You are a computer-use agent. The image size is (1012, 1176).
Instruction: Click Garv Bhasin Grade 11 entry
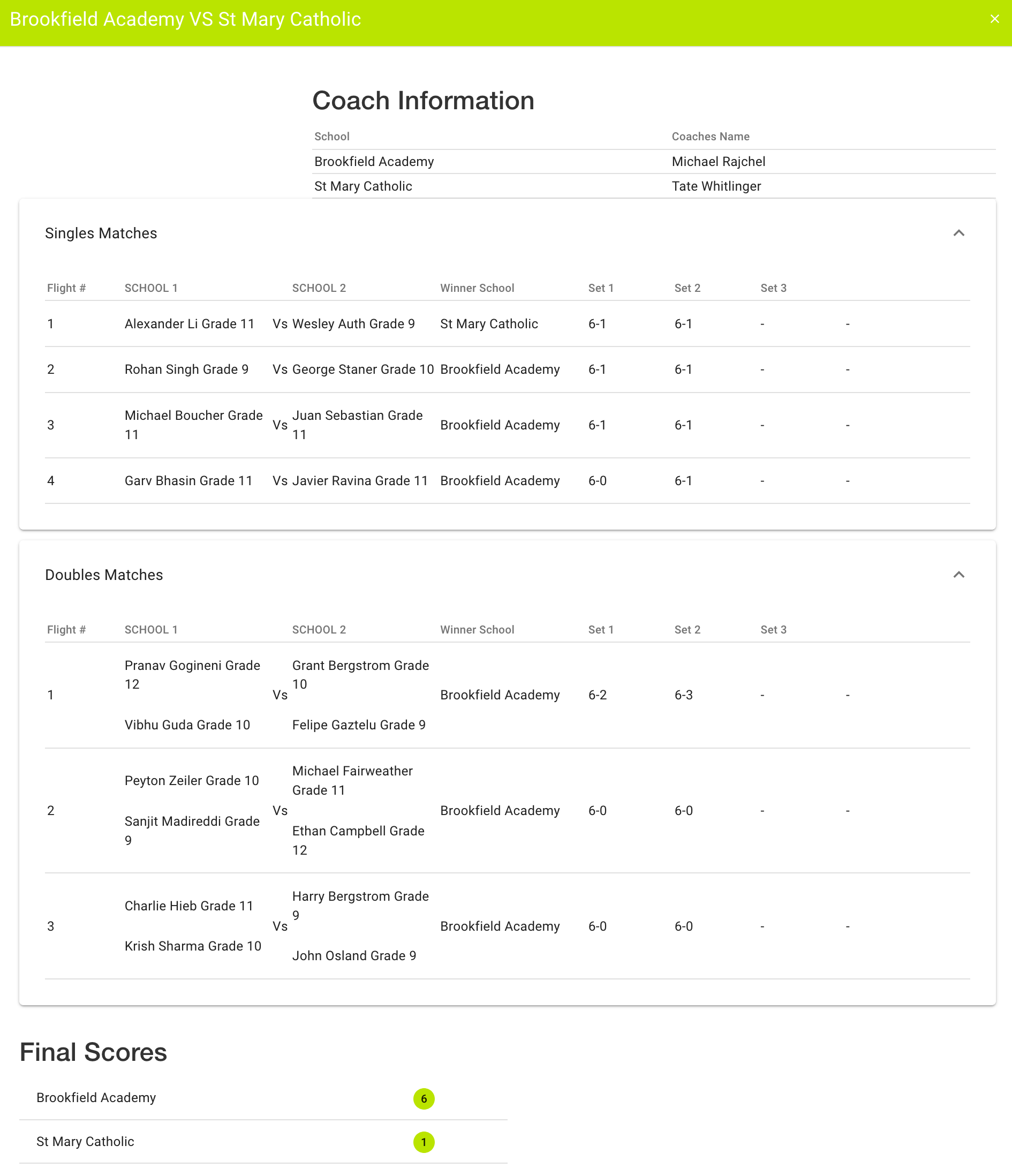188,481
